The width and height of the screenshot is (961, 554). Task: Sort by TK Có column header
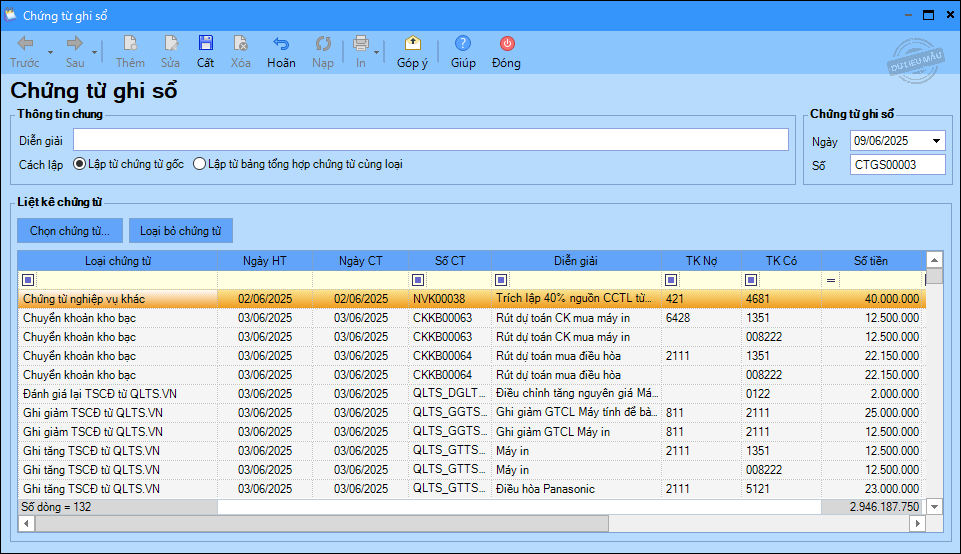click(x=781, y=261)
